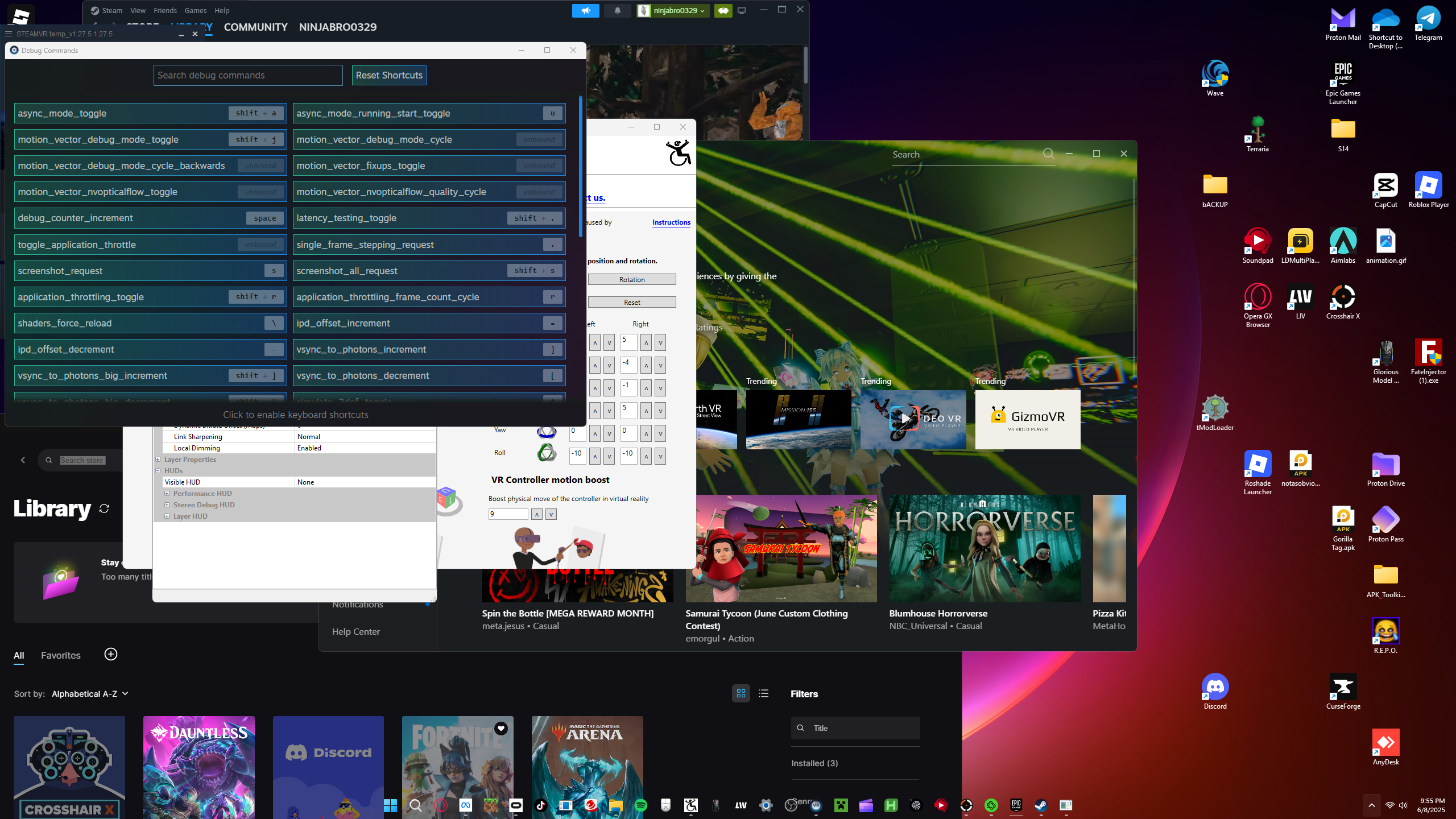Switch library to list view
1456x819 pixels.
click(764, 693)
